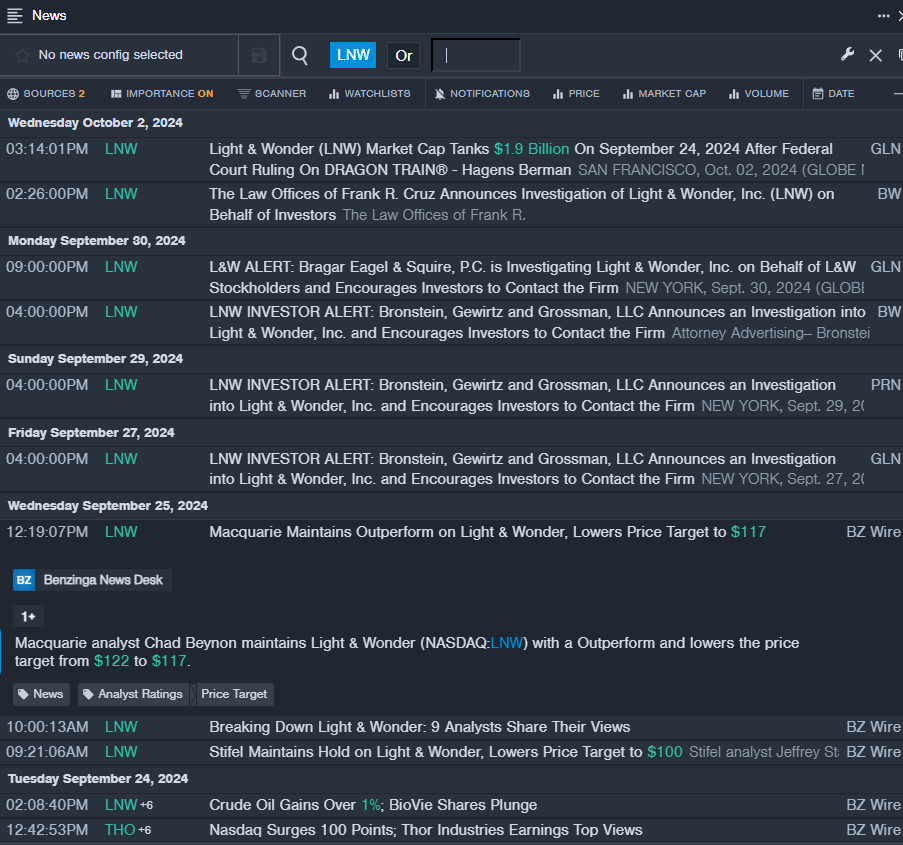This screenshot has height=845, width=903.
Task: Toggle the Importance ON filter
Action: (162, 94)
